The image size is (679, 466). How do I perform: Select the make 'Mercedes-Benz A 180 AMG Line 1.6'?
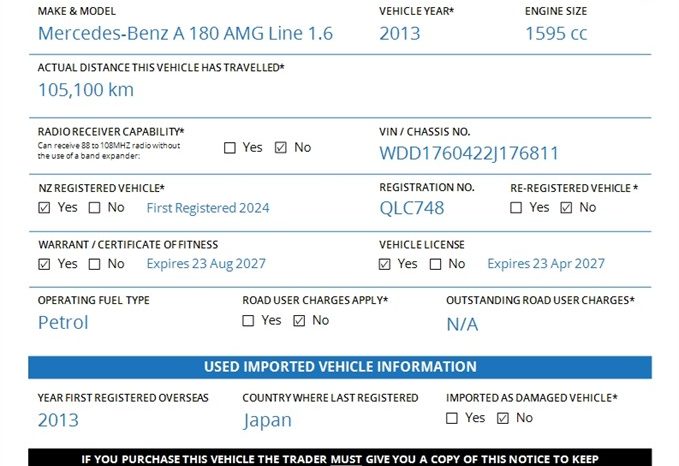(x=185, y=34)
